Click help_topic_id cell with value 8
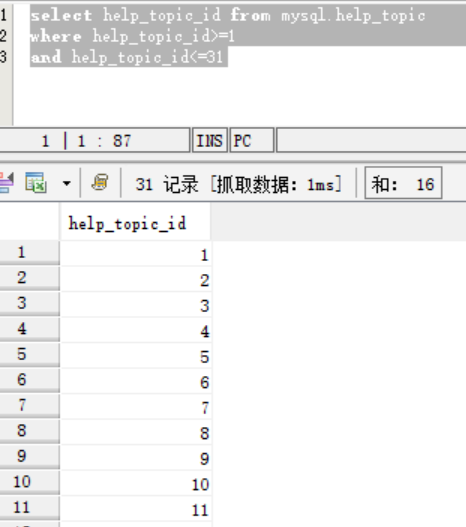 pos(136,433)
